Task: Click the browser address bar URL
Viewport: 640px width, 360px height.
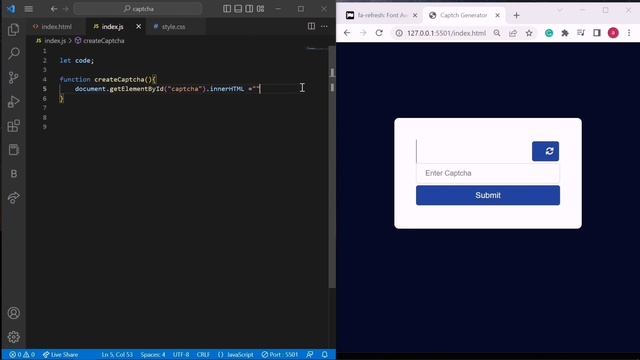Action: [446, 33]
